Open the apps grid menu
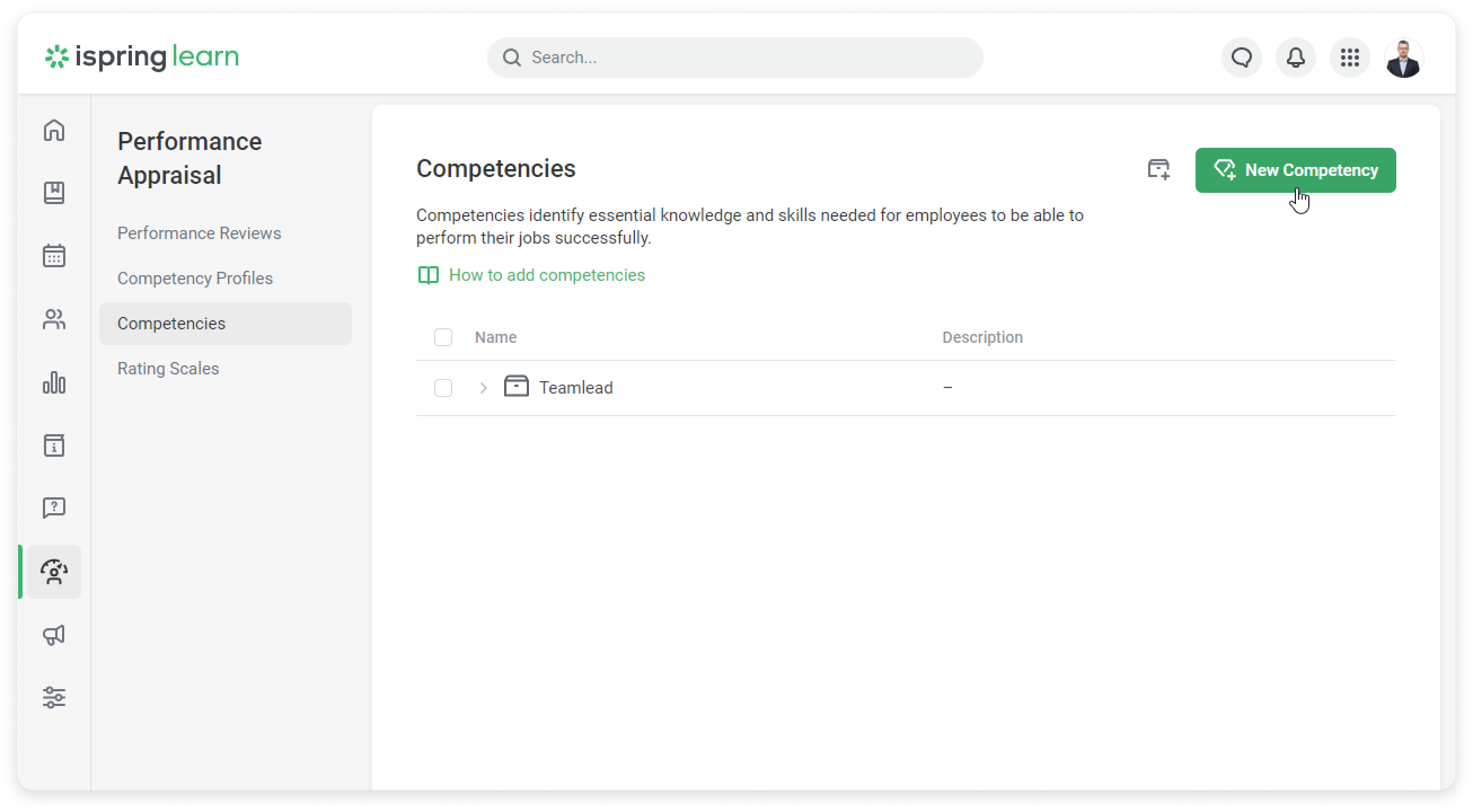This screenshot has height=812, width=1473. (1349, 57)
